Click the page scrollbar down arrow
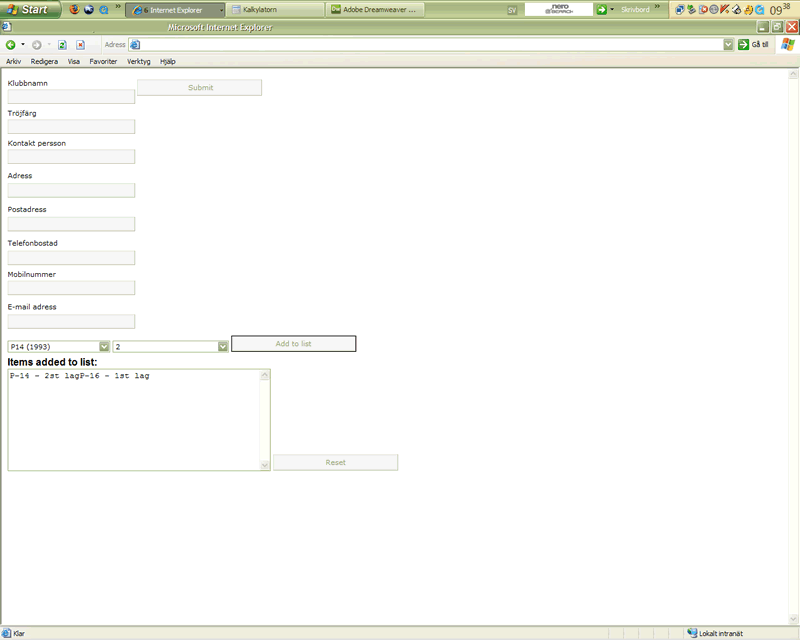The width and height of the screenshot is (800, 640). [793, 619]
